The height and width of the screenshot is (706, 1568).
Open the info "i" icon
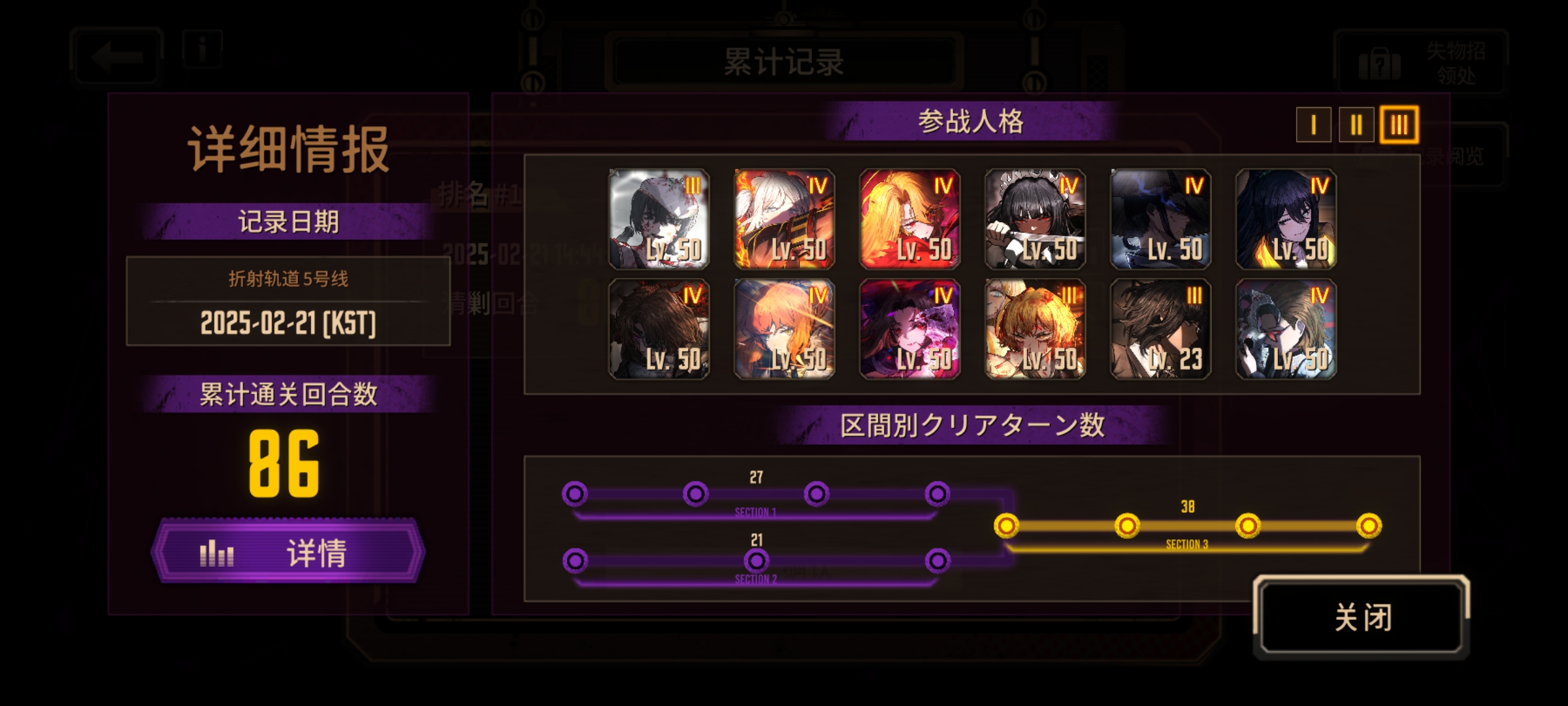203,48
